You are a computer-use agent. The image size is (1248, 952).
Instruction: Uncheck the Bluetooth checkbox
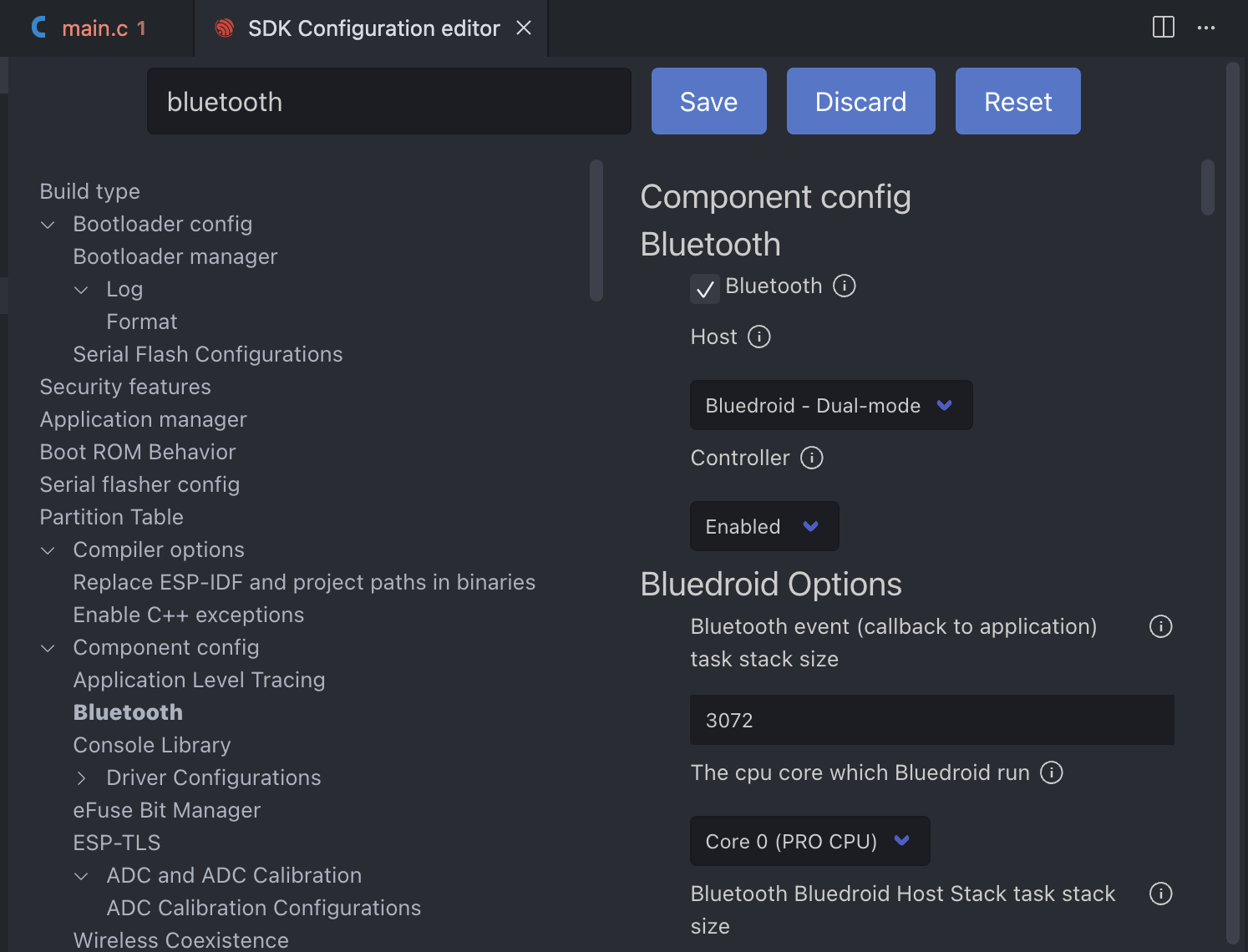point(705,289)
